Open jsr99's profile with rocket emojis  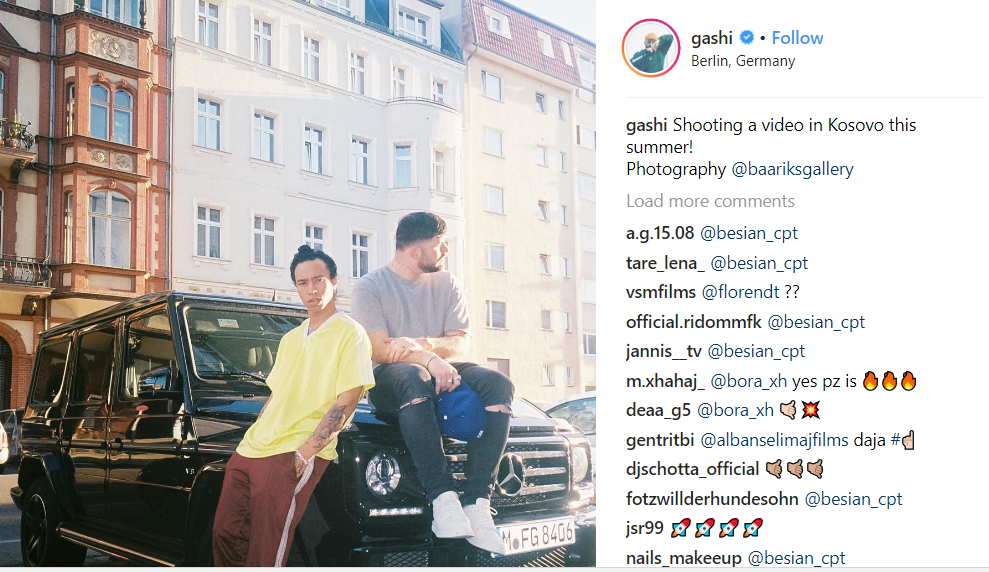tap(645, 528)
